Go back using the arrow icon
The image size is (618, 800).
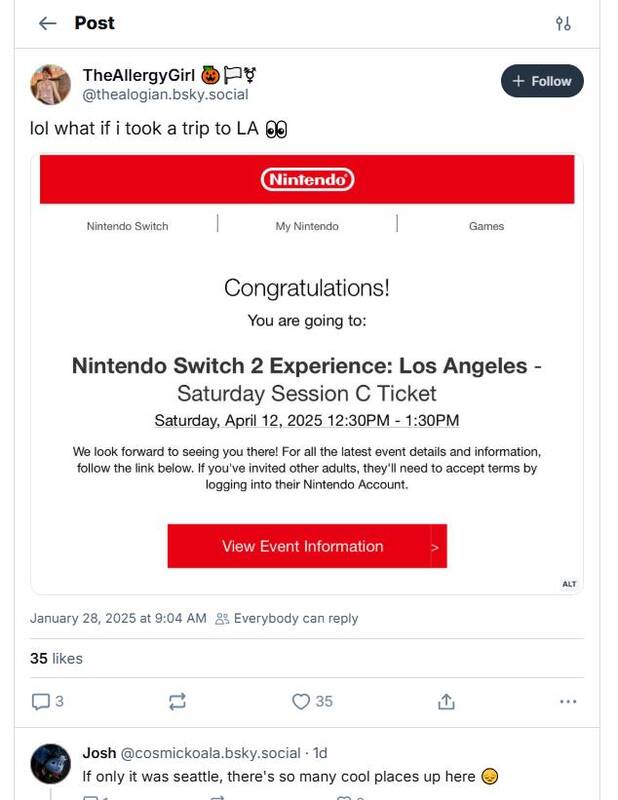47,23
